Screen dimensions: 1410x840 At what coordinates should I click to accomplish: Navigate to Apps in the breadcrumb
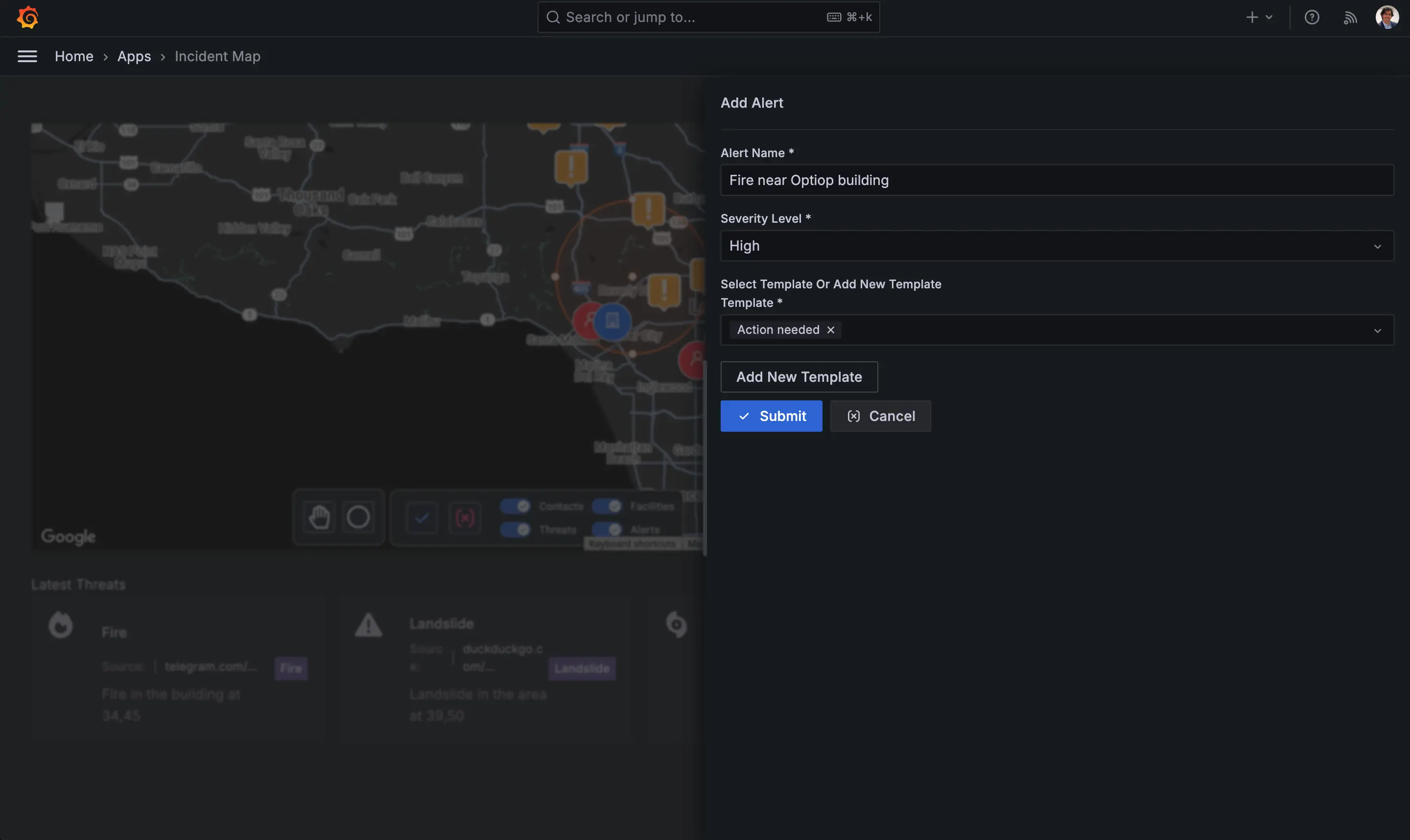click(134, 56)
